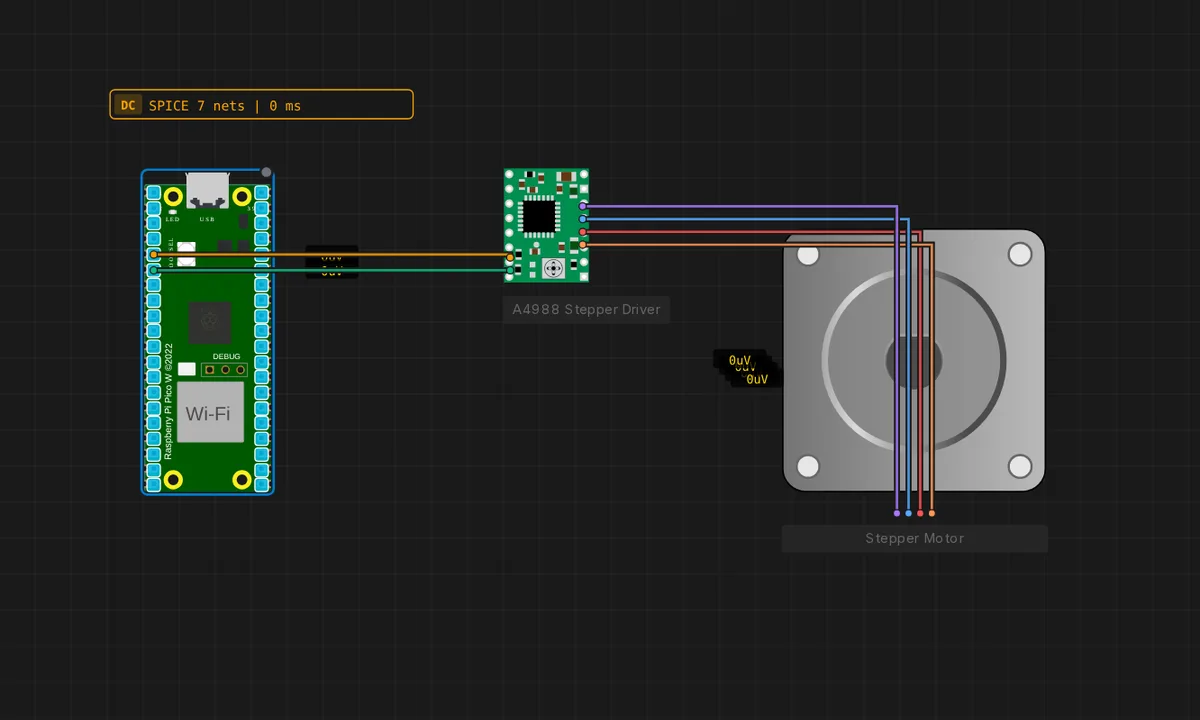Click the bottom-right mounting hole of the stepper motor
Screen dimensions: 1200x720
tap(1020, 466)
